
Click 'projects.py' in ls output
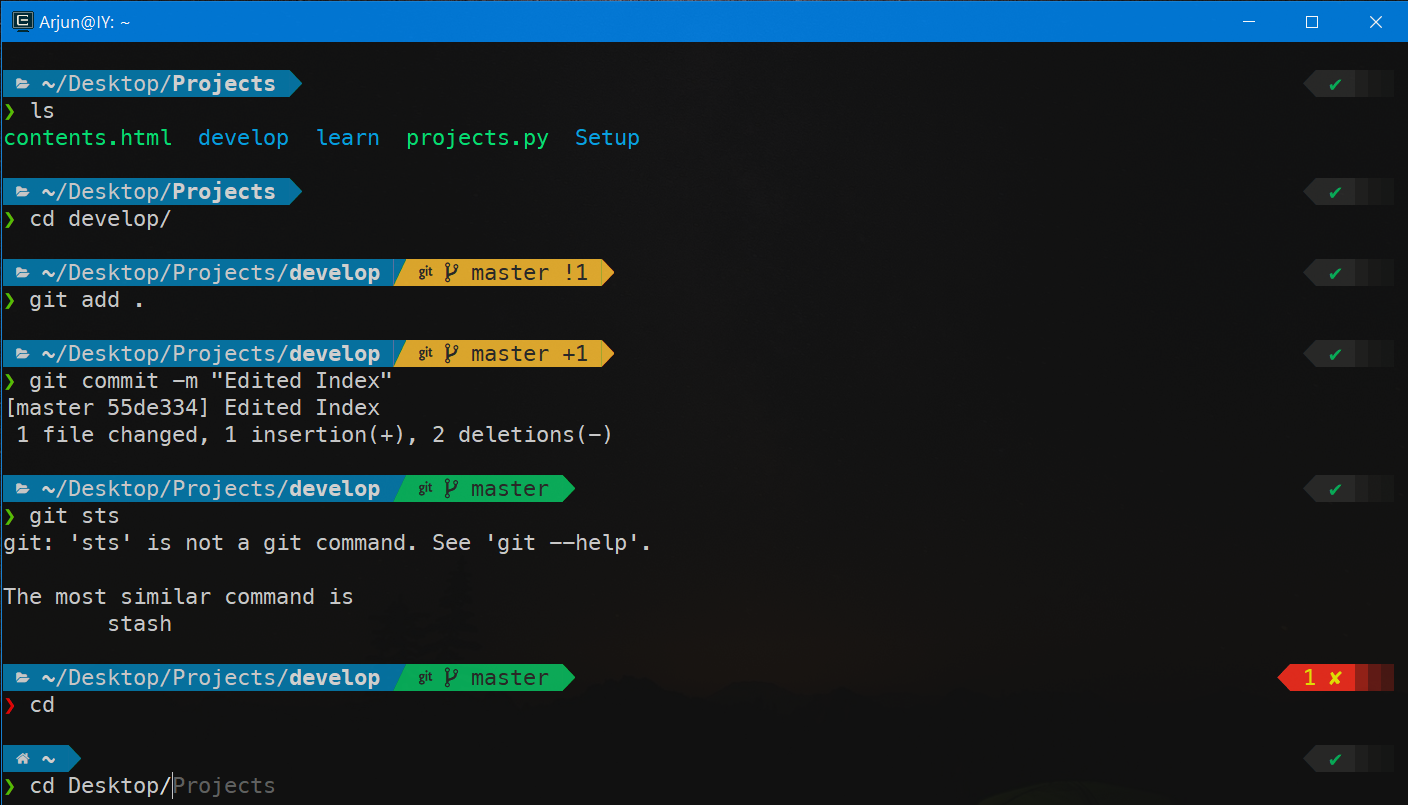[x=477, y=138]
